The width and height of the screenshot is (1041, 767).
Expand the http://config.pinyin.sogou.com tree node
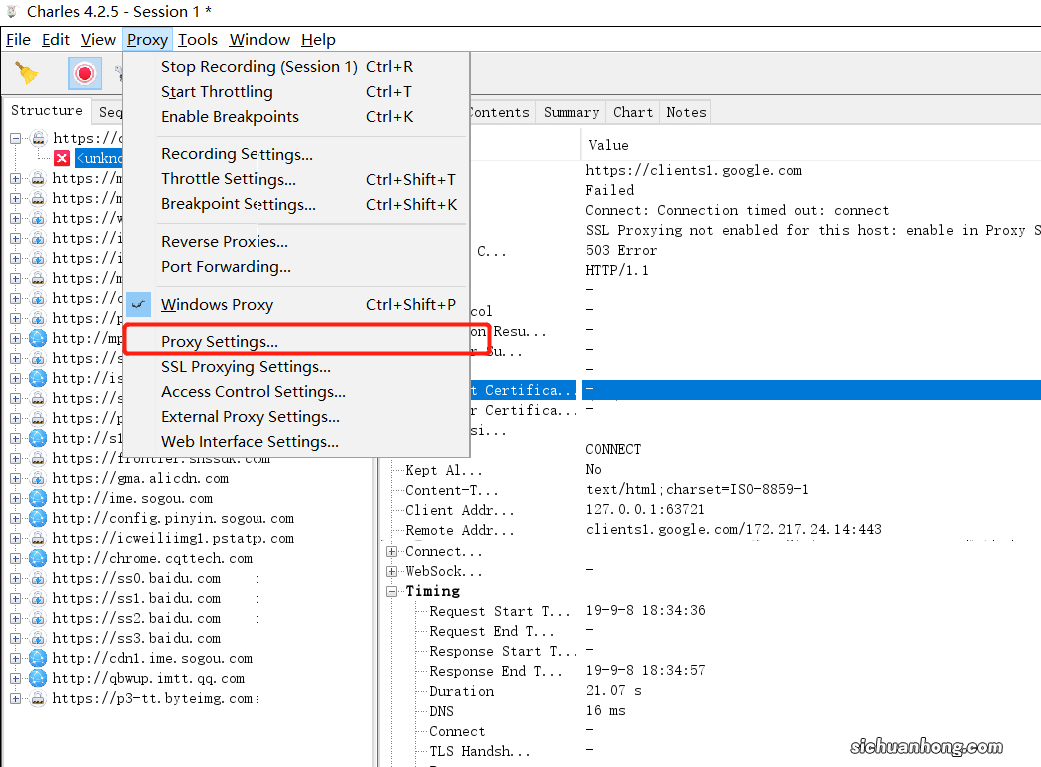click(x=16, y=518)
